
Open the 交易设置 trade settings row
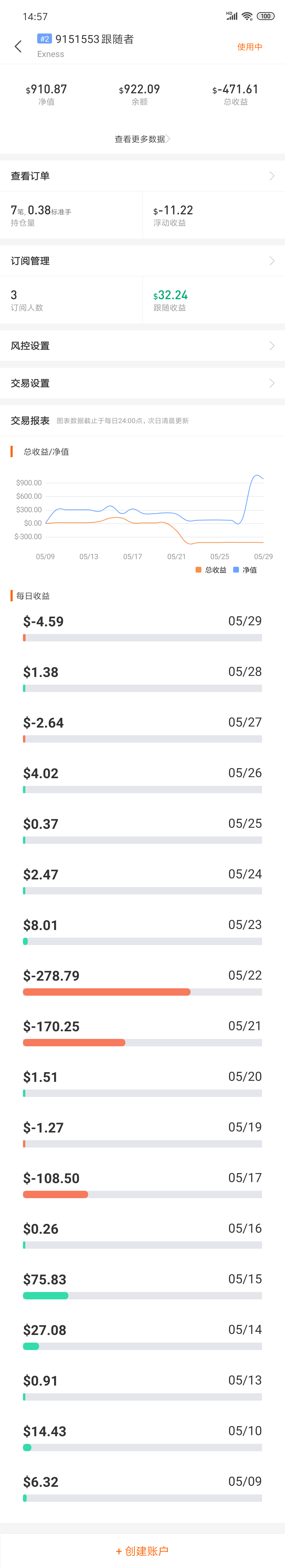click(x=142, y=383)
